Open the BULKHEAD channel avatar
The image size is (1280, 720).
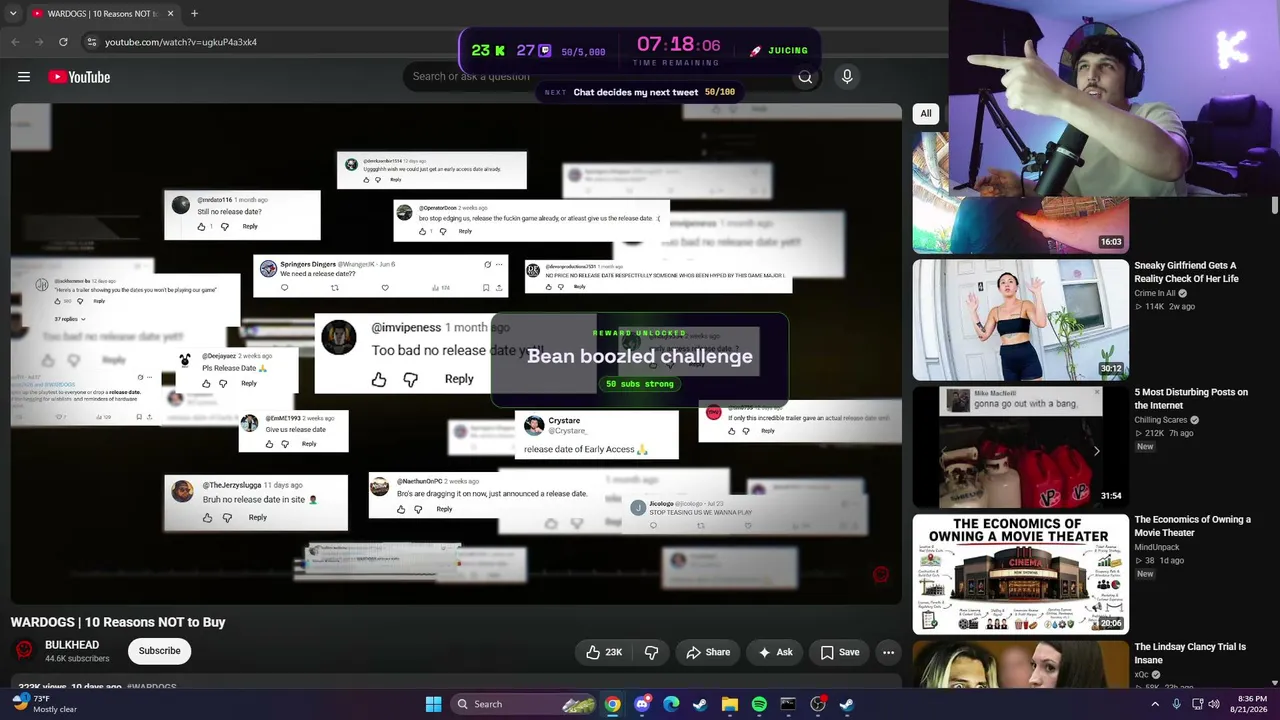[x=24, y=651]
